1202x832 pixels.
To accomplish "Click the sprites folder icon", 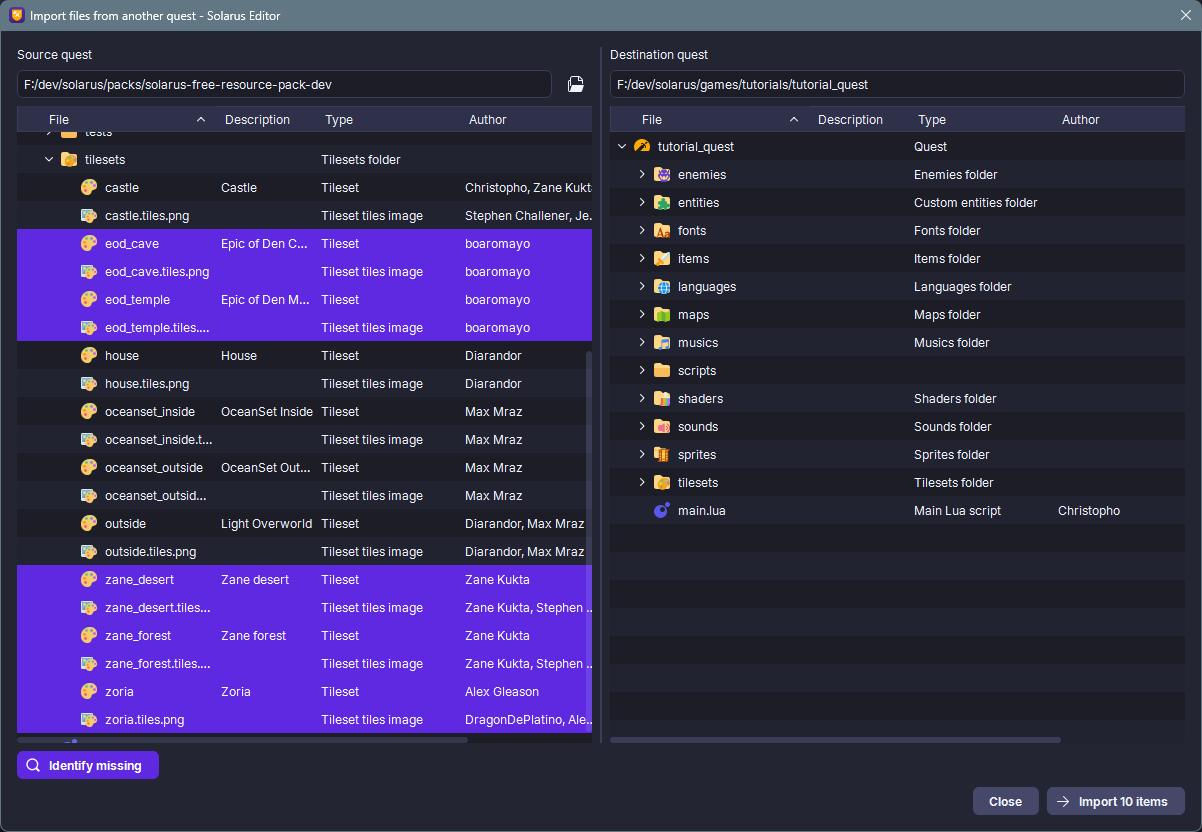I will click(662, 454).
